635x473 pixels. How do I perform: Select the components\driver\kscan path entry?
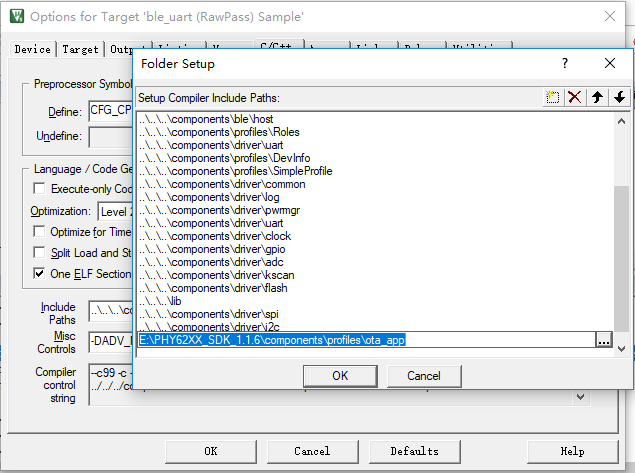(x=222, y=274)
